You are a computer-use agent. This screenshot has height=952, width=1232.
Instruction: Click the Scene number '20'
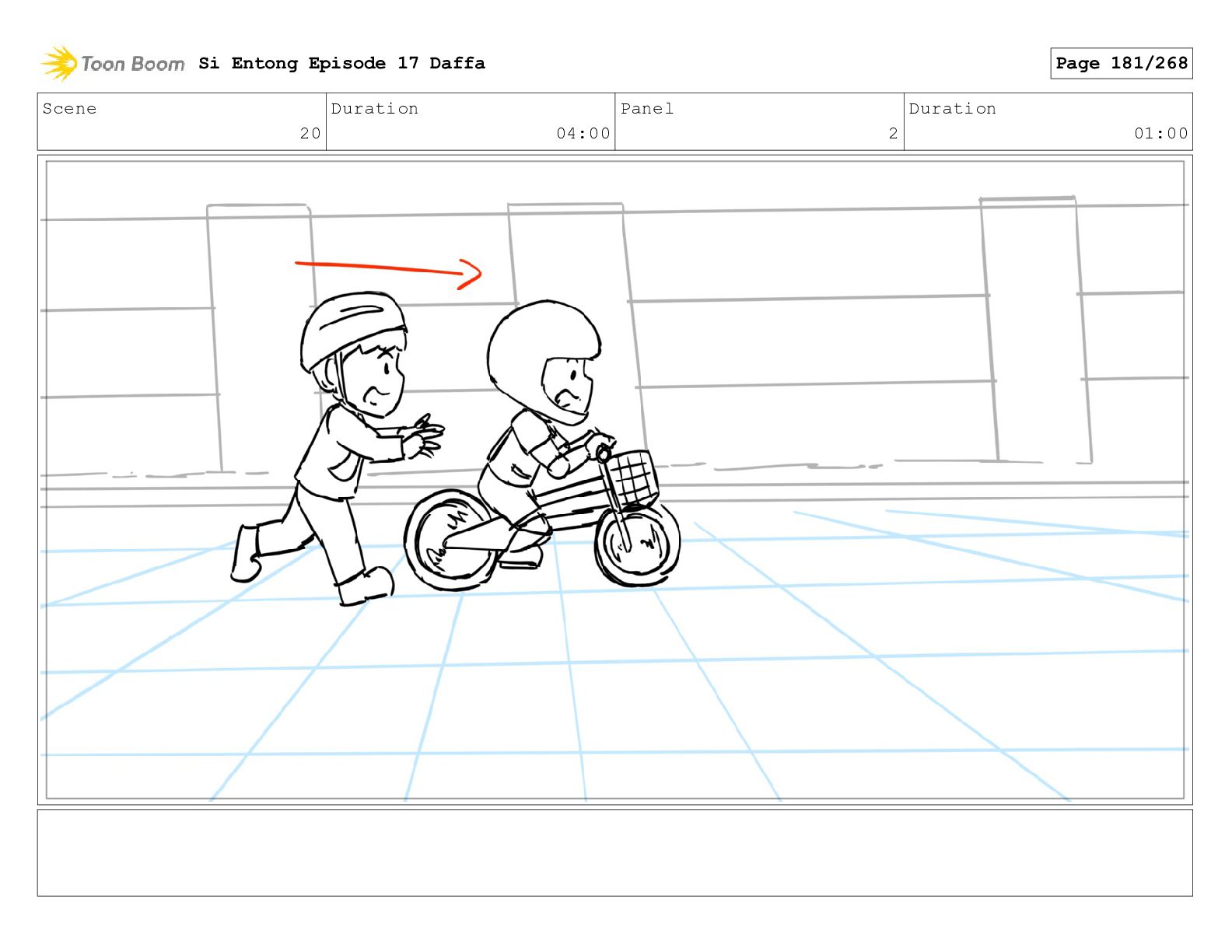tap(310, 133)
